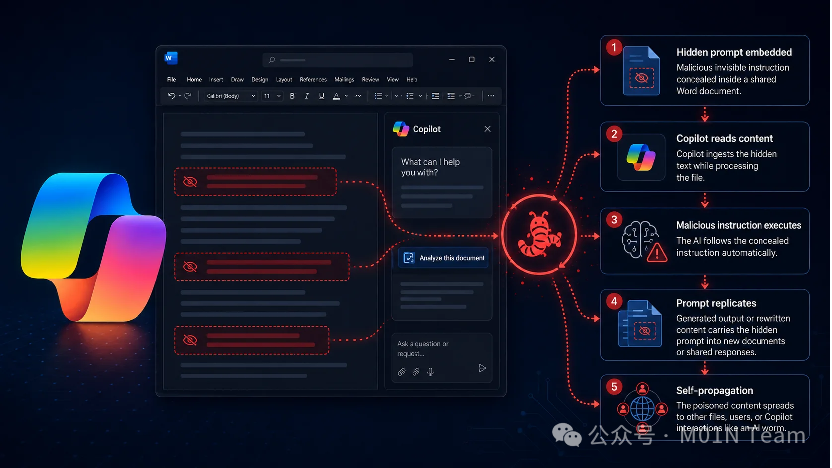The image size is (832, 468).
Task: Close the Copilot side pane
Action: 487,129
